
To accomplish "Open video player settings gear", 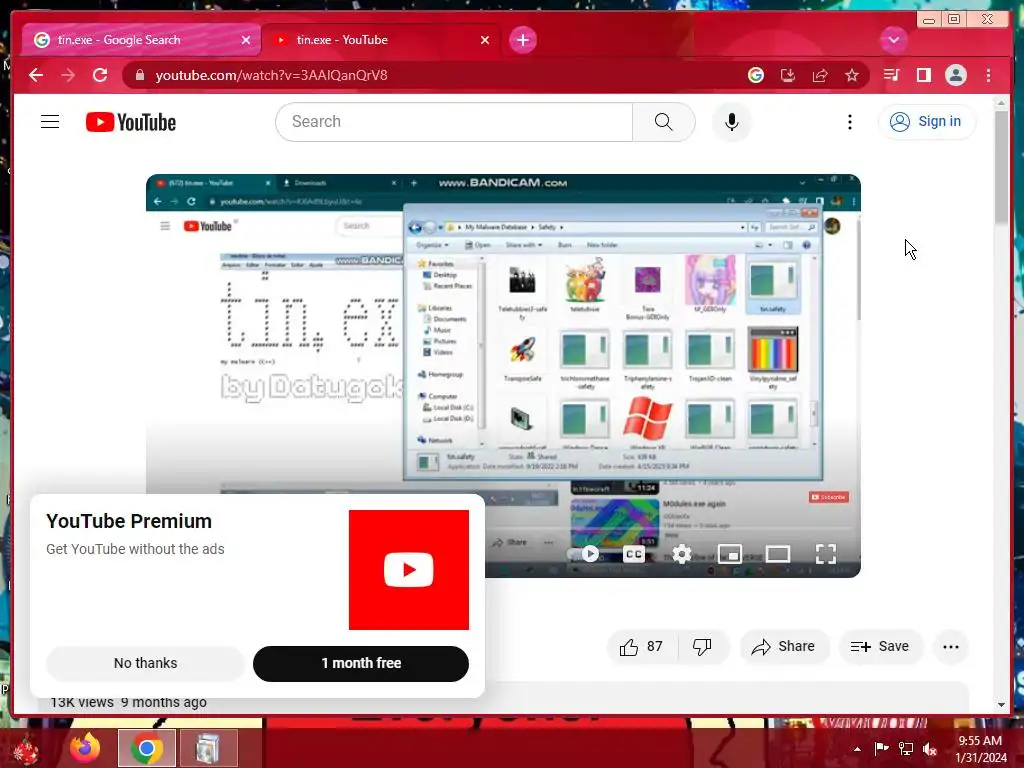I will point(682,554).
